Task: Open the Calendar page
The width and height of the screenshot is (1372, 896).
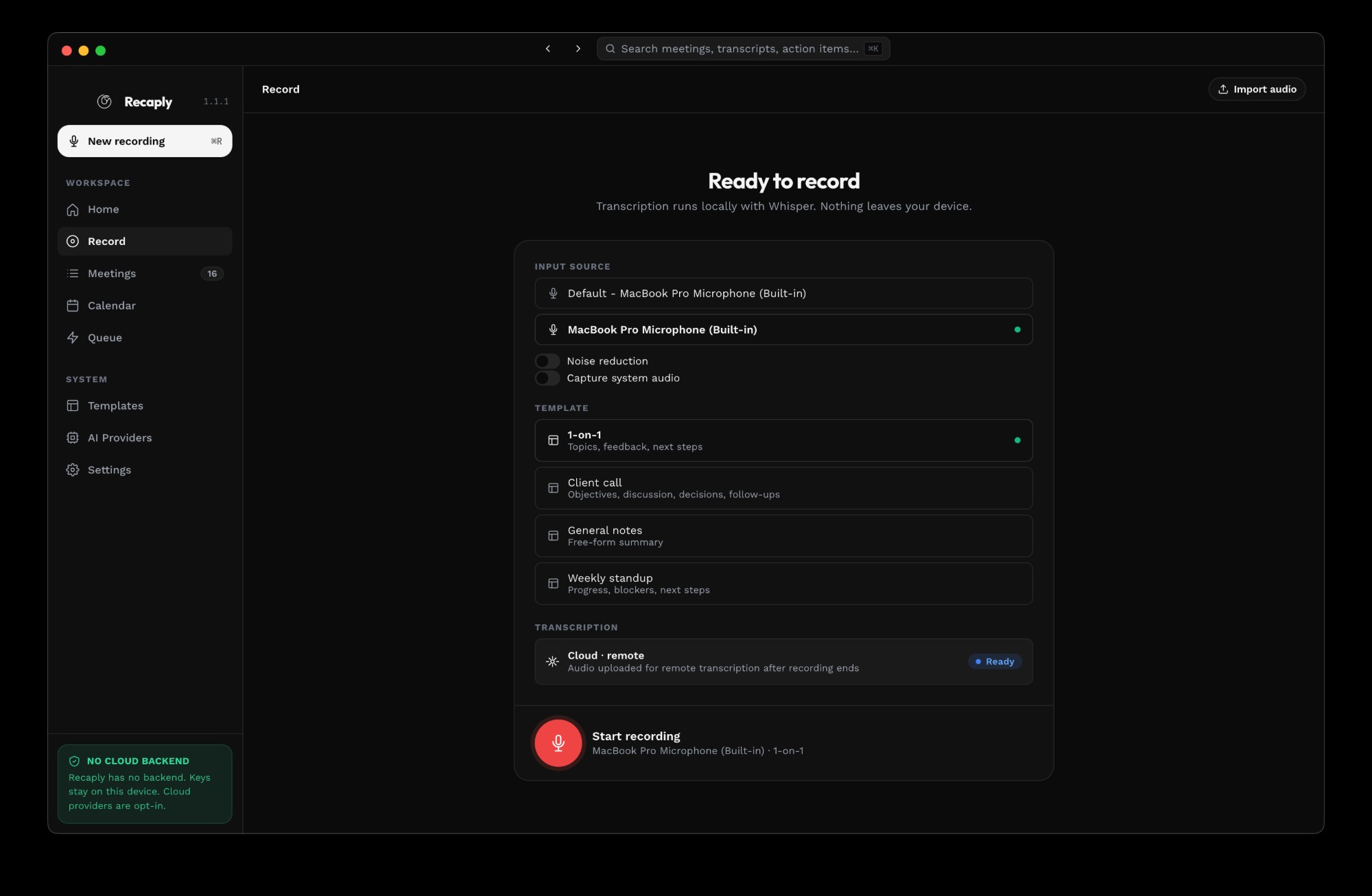Action: (145, 306)
